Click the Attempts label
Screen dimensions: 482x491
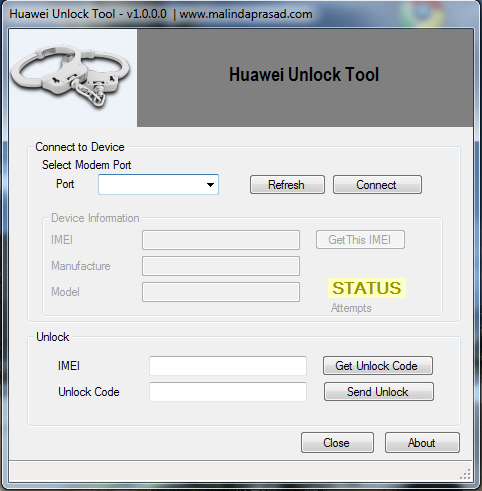351,308
